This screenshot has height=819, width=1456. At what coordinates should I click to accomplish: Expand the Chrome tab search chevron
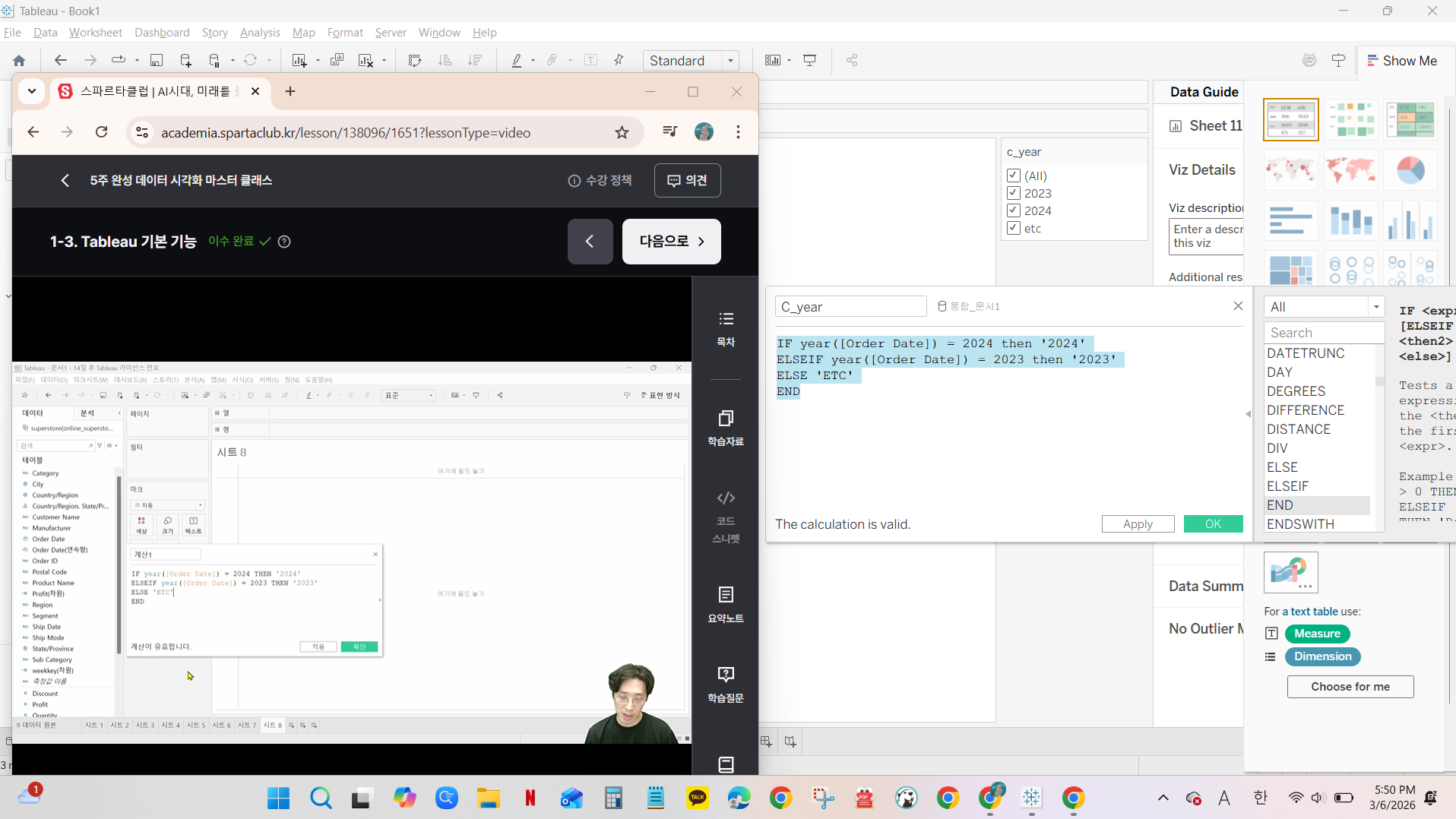(x=32, y=91)
